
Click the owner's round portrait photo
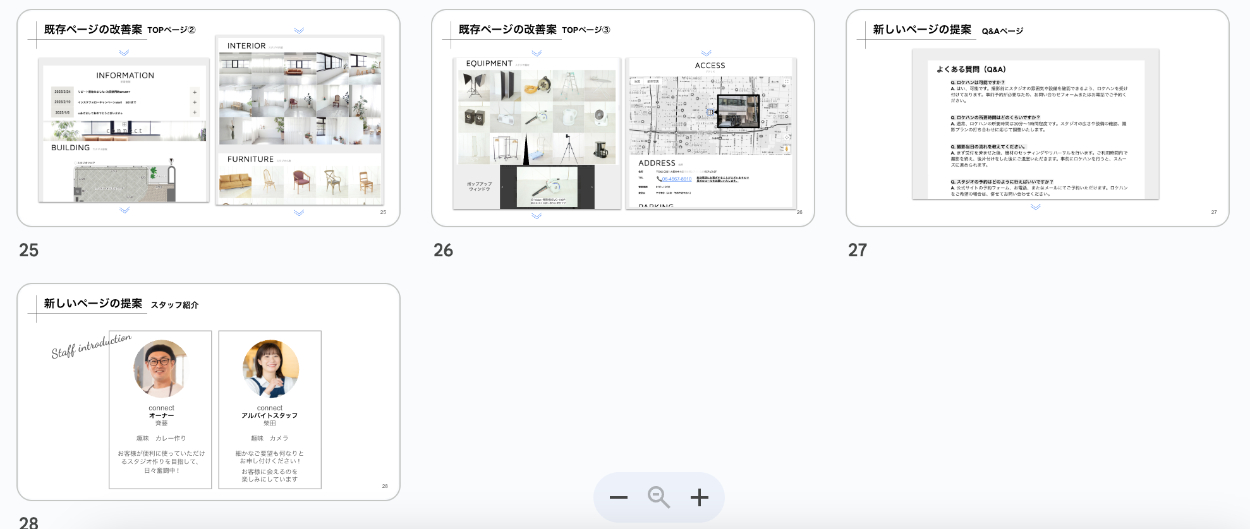pos(161,369)
